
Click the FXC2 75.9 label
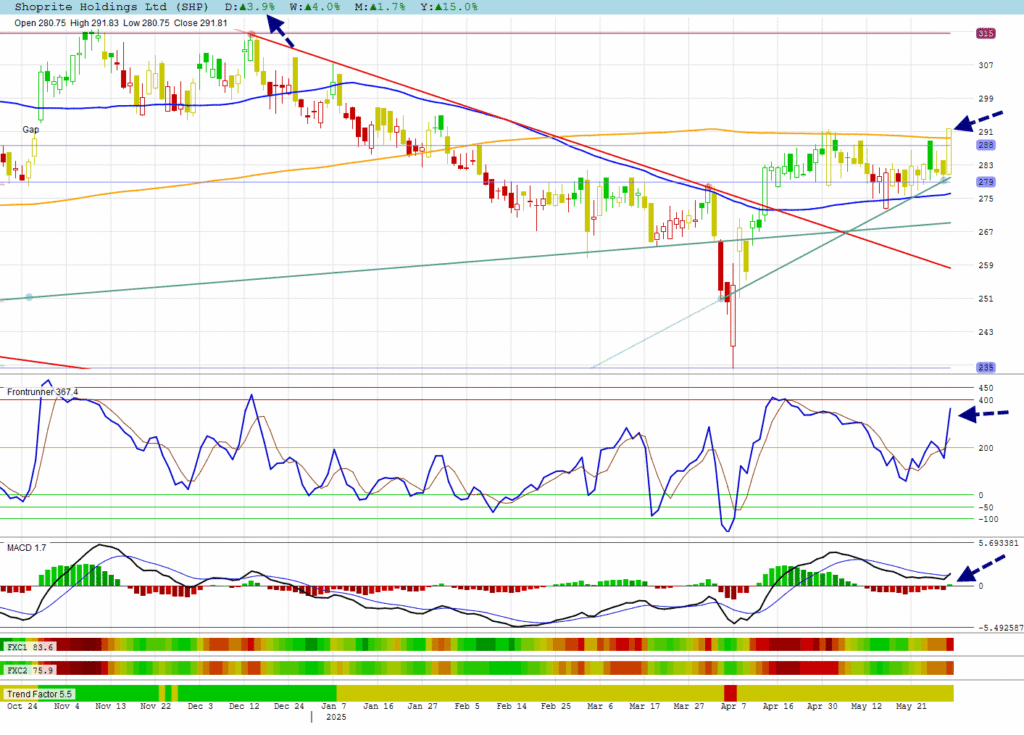pos(29,670)
